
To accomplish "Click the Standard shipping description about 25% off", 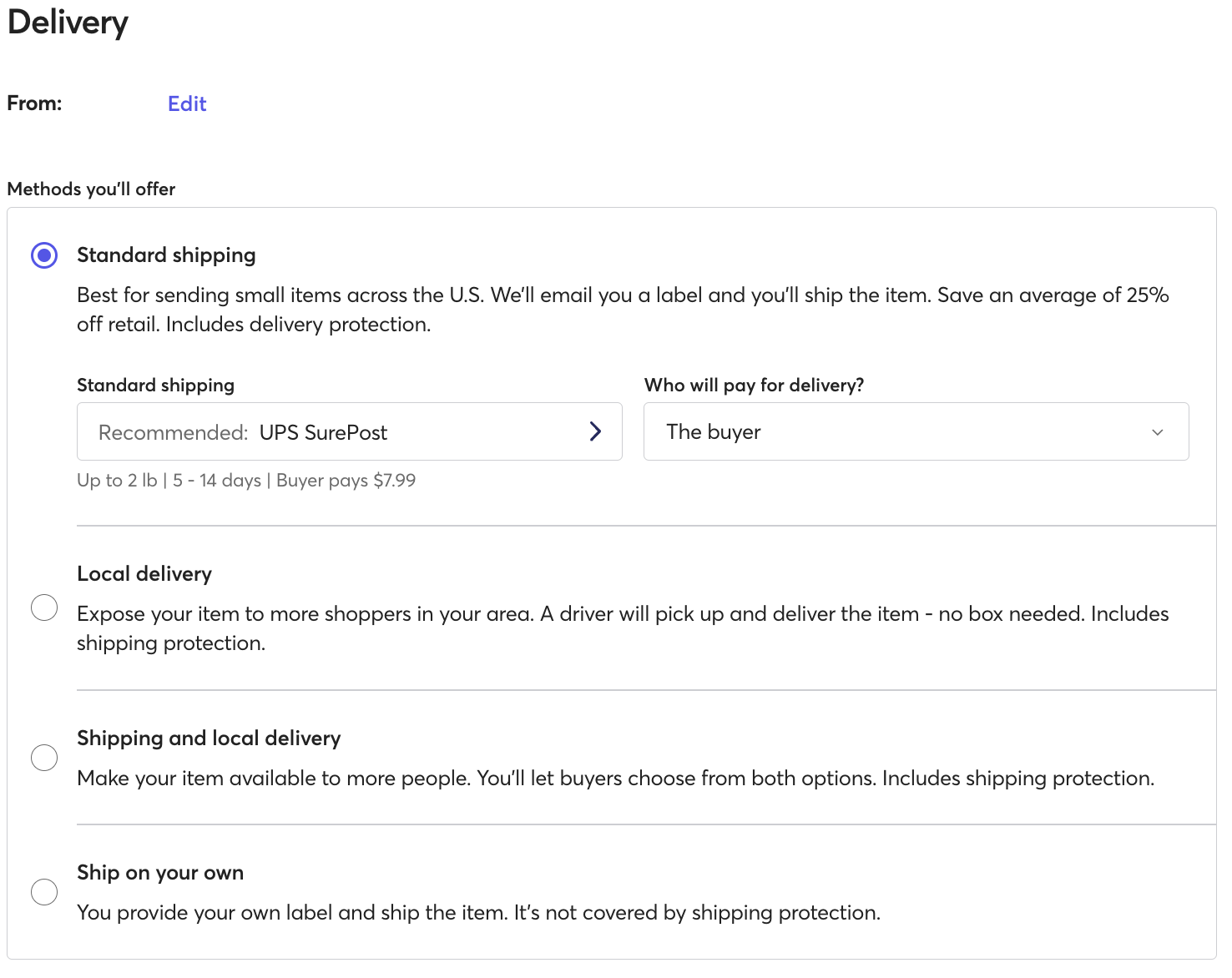I will coord(622,310).
